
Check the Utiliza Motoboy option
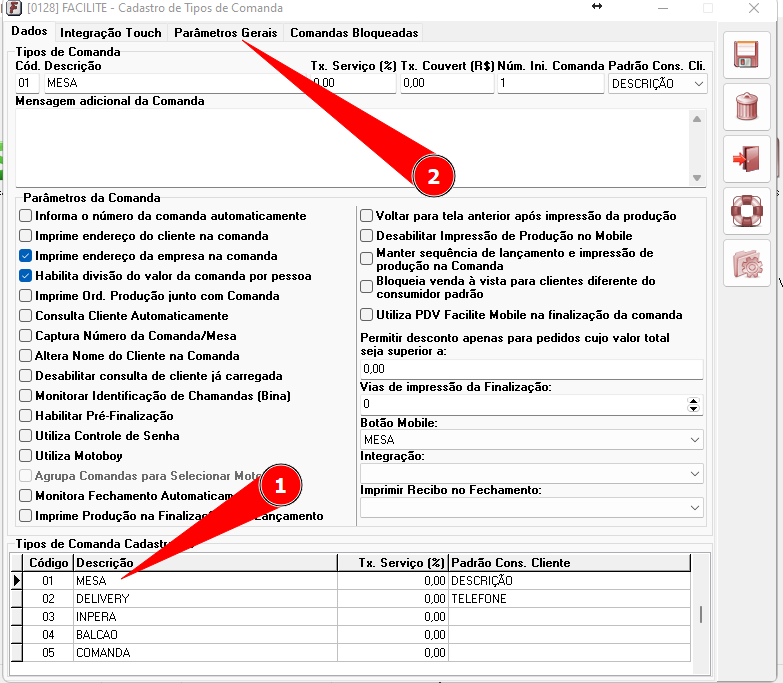(x=25, y=455)
